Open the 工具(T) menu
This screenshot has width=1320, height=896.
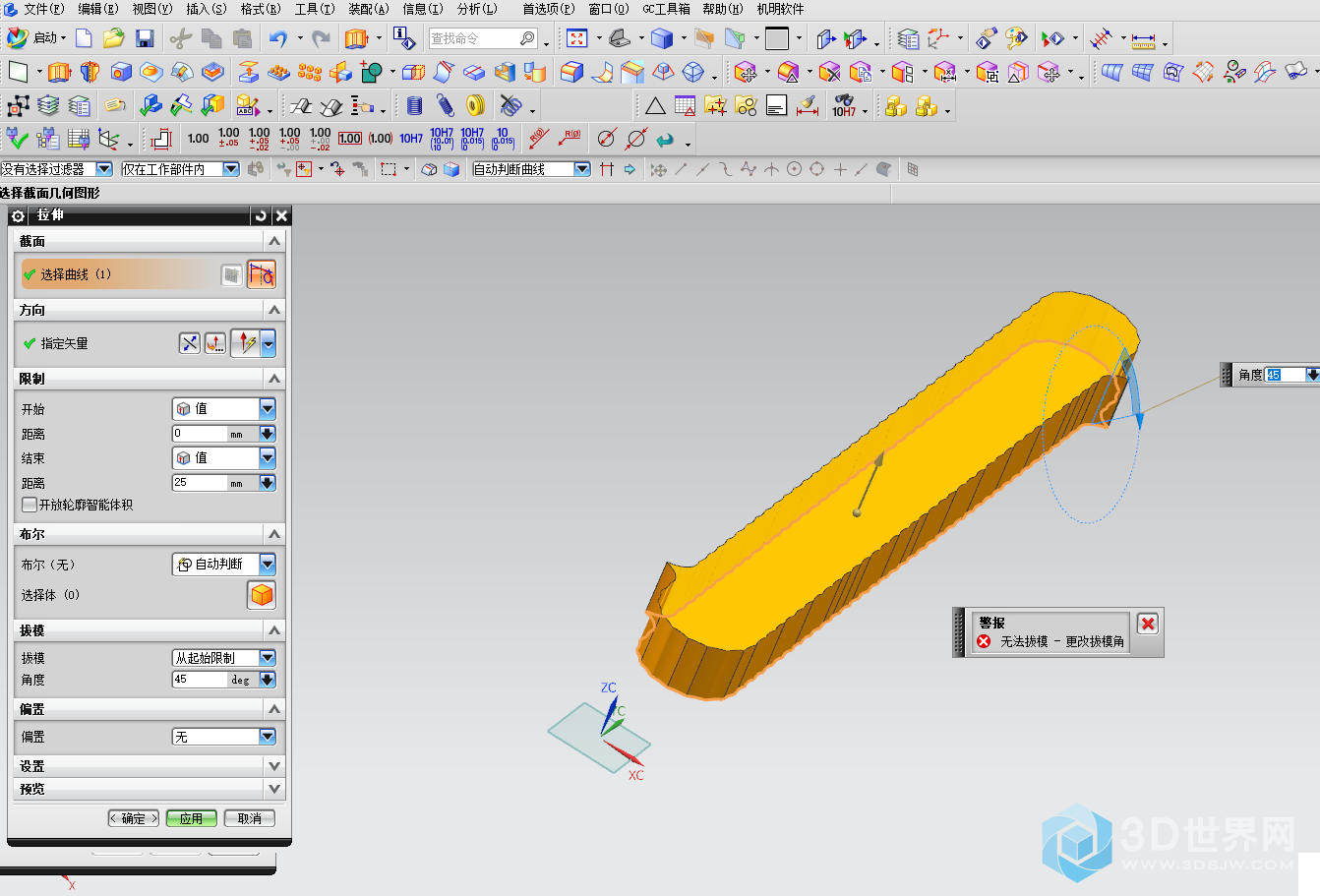(314, 9)
